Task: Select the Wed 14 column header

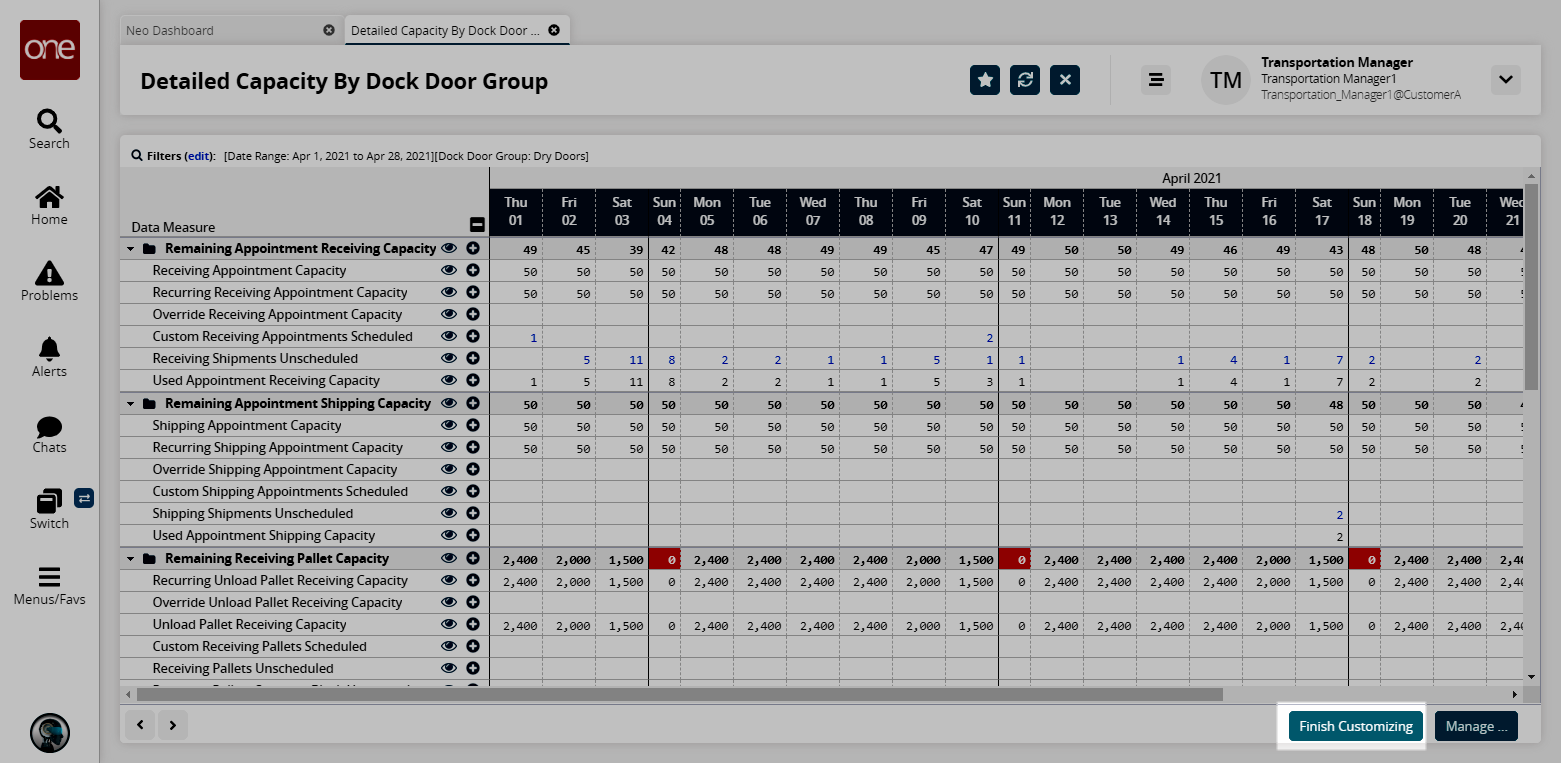Action: tap(1163, 211)
